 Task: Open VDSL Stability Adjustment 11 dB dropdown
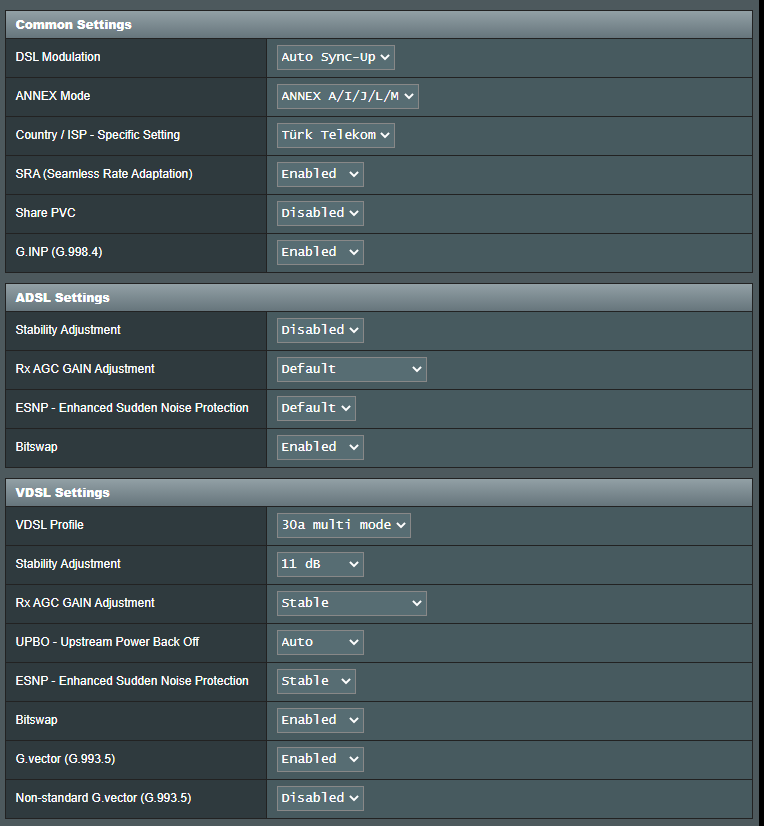[x=320, y=564]
